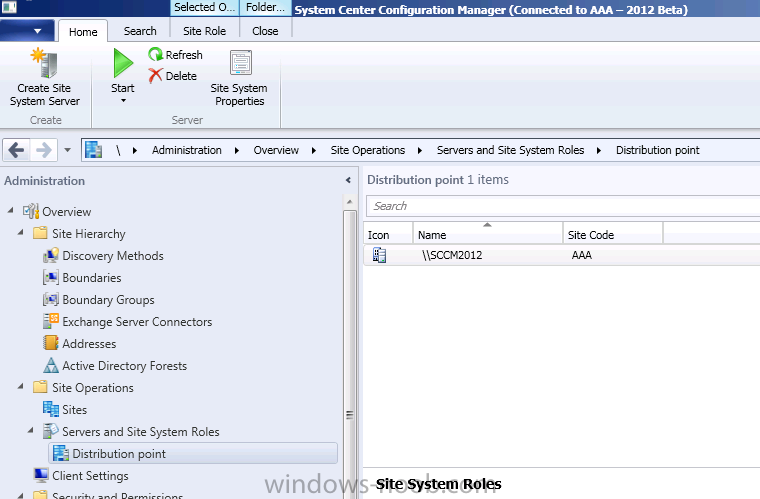The width and height of the screenshot is (760, 499).
Task: Click the Client Settings monitor icon
Action: [41, 475]
